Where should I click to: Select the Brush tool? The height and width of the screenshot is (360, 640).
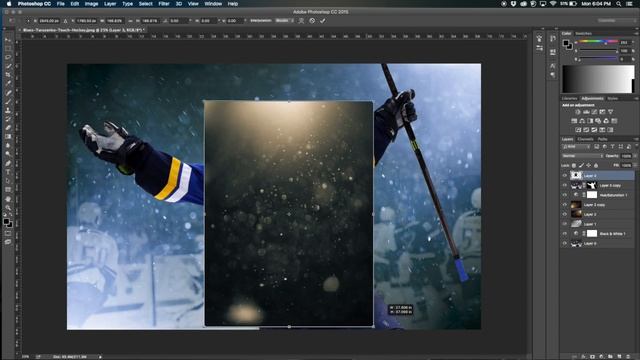8,101
